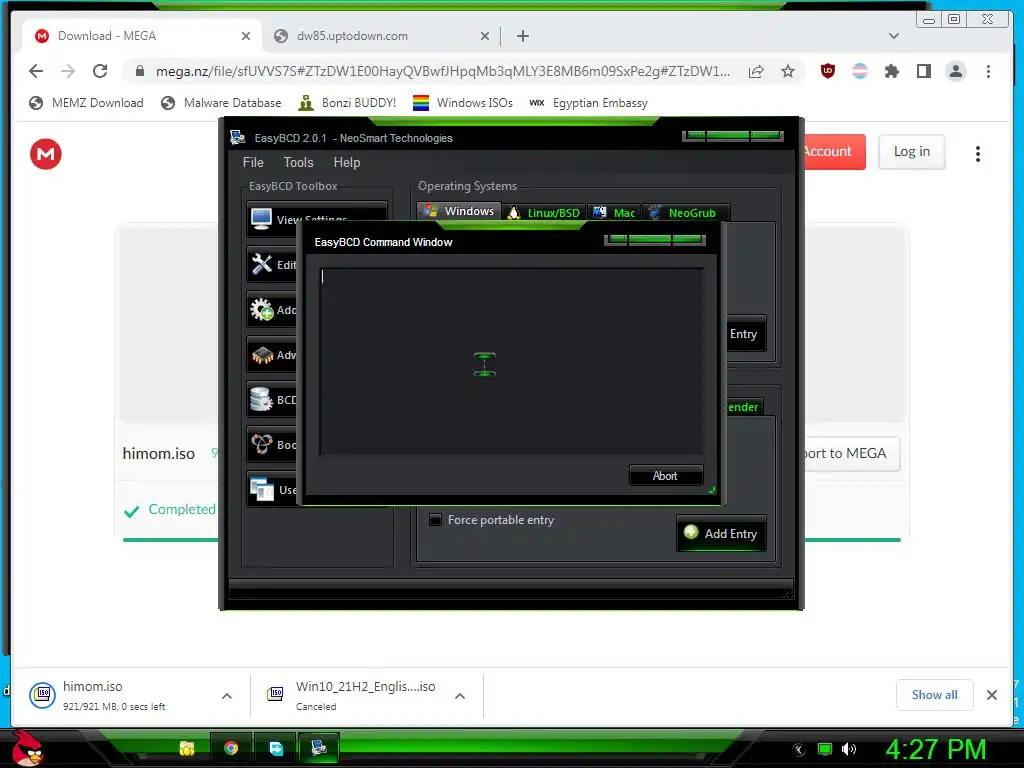This screenshot has height=768, width=1024.
Task: Reload the MEGA page
Action: (100, 71)
